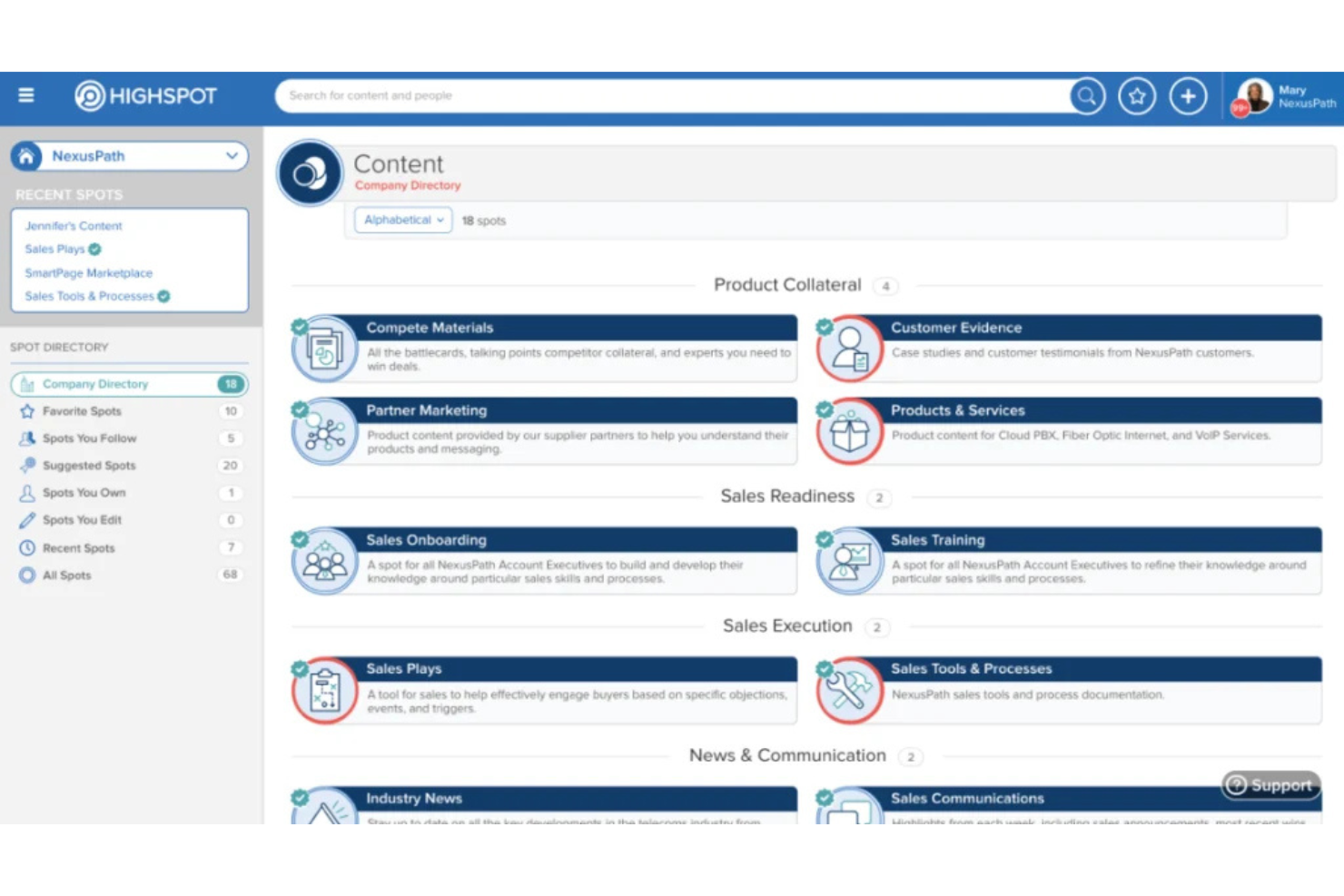This screenshot has width=1344, height=896.
Task: Click the Highspot logo
Action: pos(145,95)
